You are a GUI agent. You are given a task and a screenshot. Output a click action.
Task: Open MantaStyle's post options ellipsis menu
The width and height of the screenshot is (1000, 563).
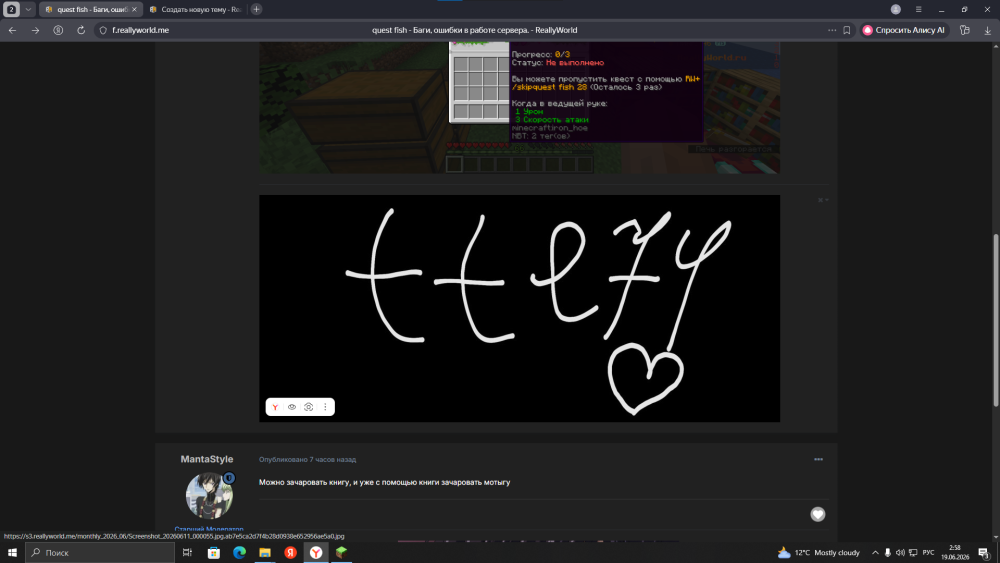[818, 459]
